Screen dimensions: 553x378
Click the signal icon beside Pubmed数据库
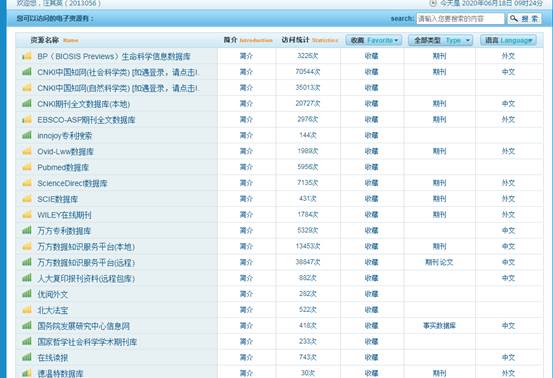coord(27,167)
